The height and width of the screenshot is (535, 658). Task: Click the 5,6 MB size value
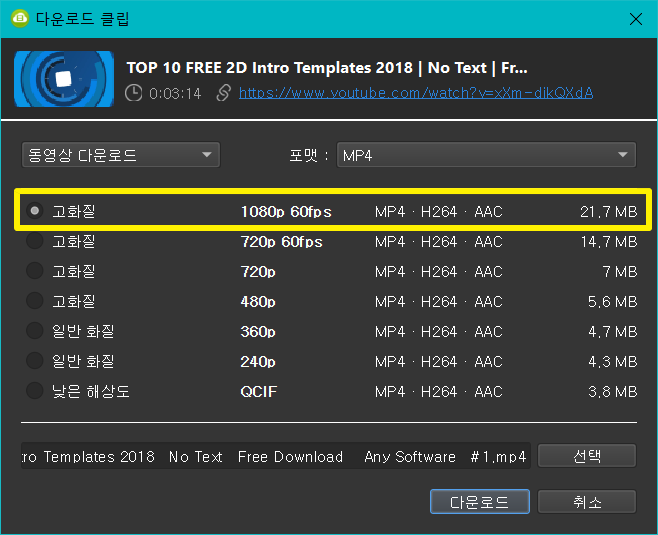click(613, 302)
